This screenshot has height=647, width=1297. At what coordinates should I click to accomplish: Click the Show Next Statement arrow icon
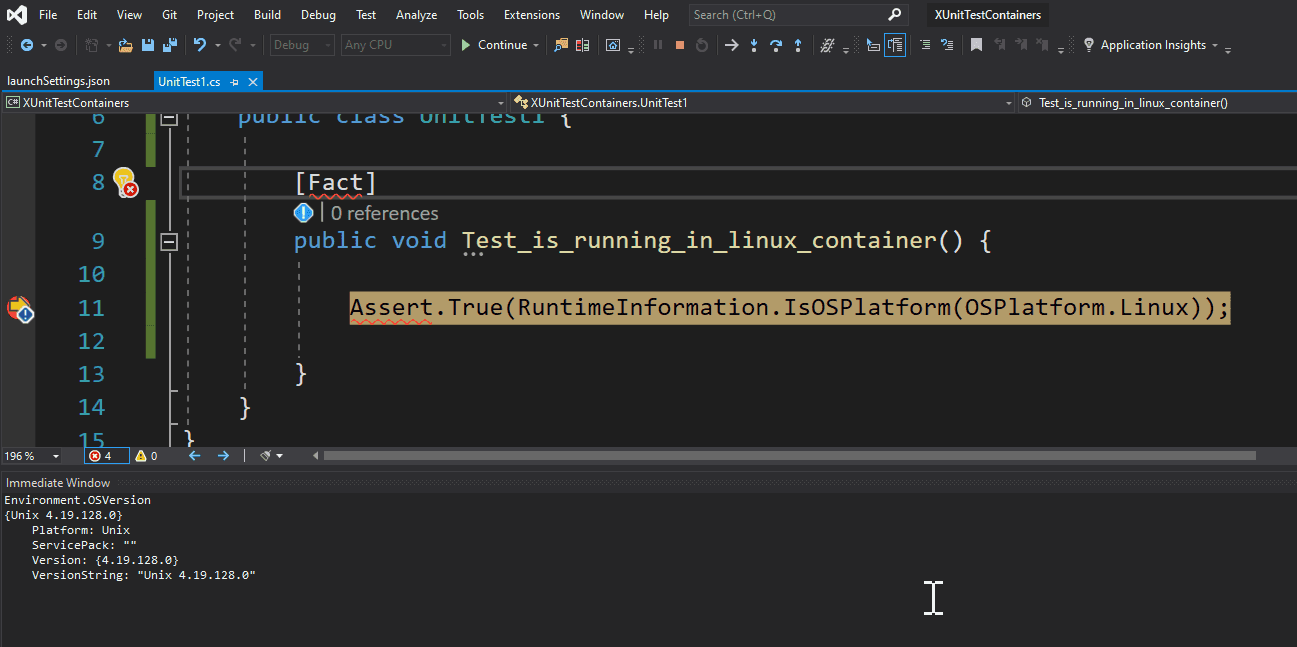[731, 45]
